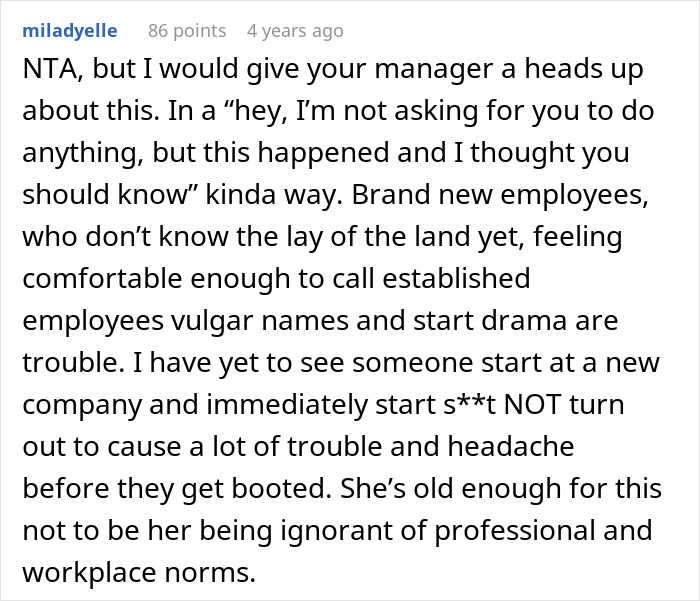Click the 86 points score
The height and width of the screenshot is (601, 700).
click(x=186, y=31)
